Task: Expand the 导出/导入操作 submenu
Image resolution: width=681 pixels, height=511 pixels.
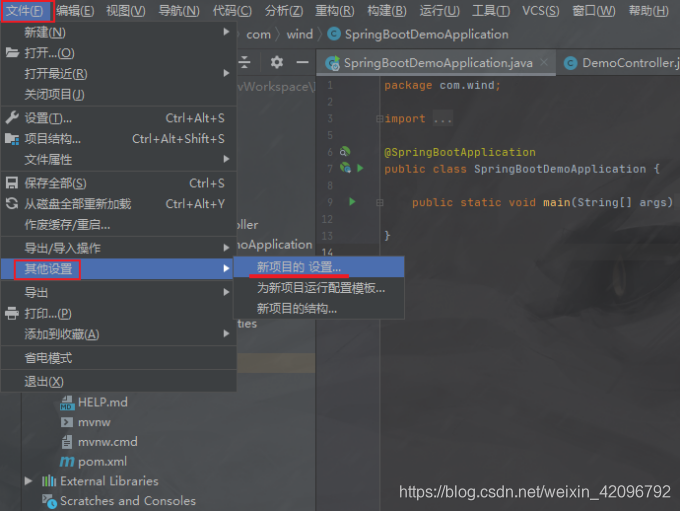Action: click(119, 248)
